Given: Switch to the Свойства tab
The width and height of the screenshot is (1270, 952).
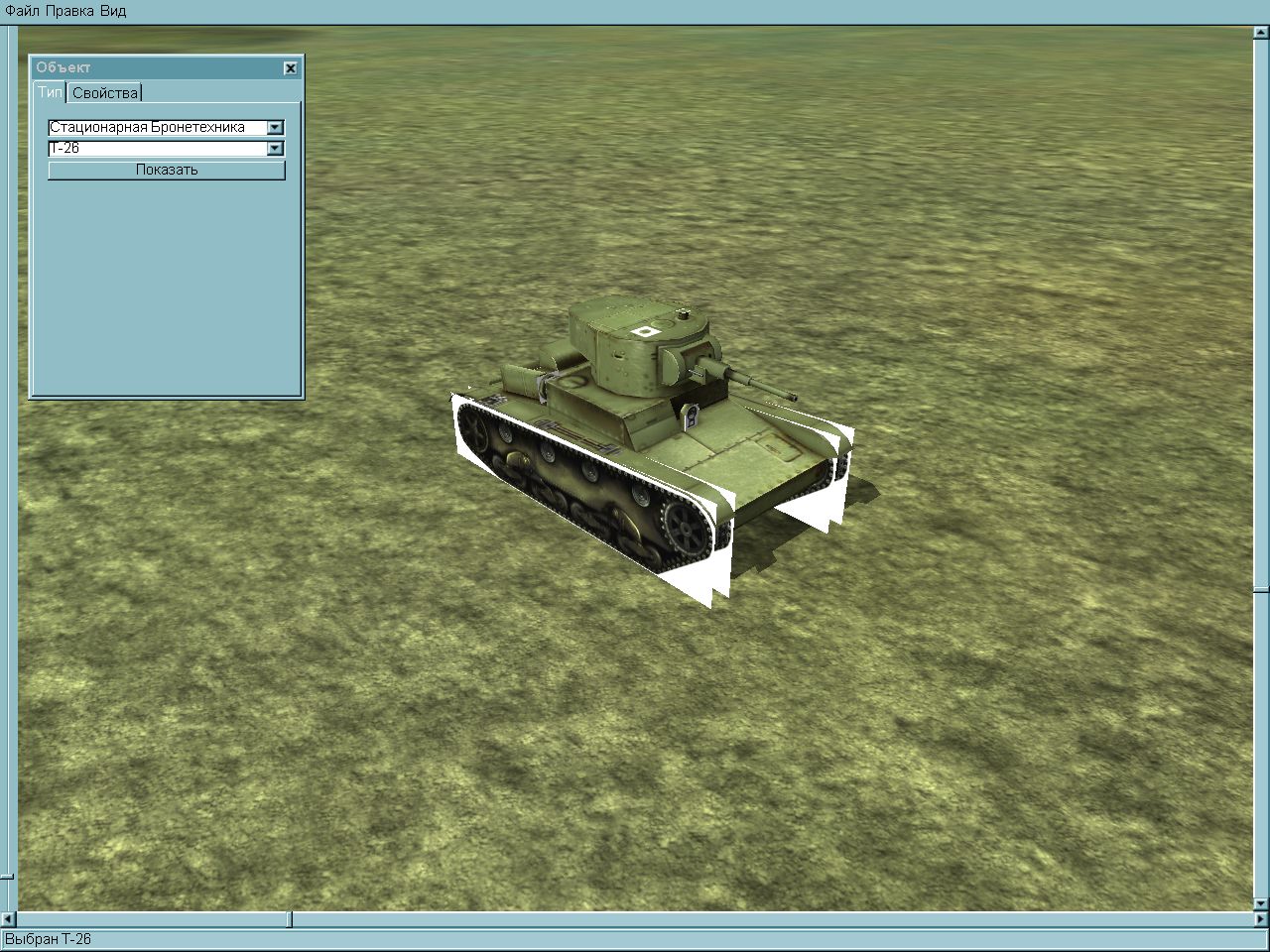Looking at the screenshot, I should [105, 92].
